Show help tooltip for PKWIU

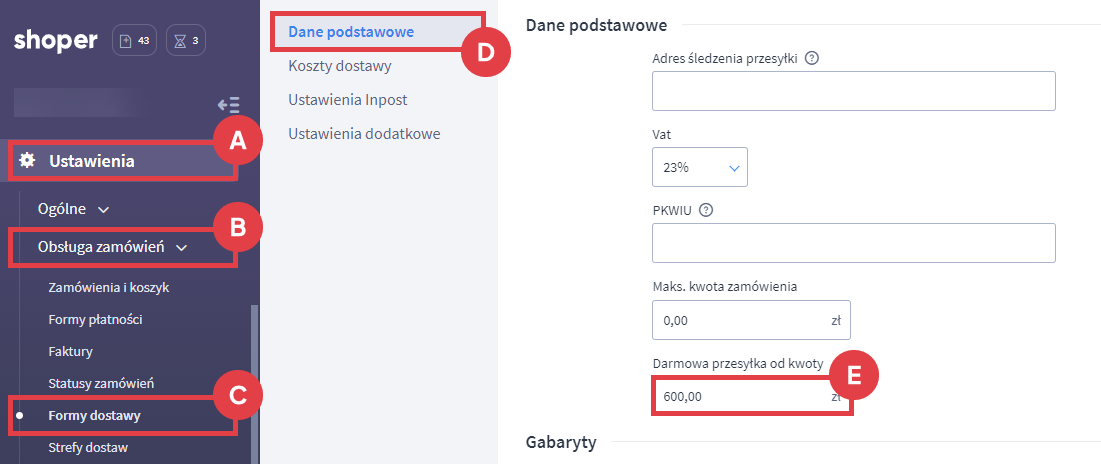point(706,210)
